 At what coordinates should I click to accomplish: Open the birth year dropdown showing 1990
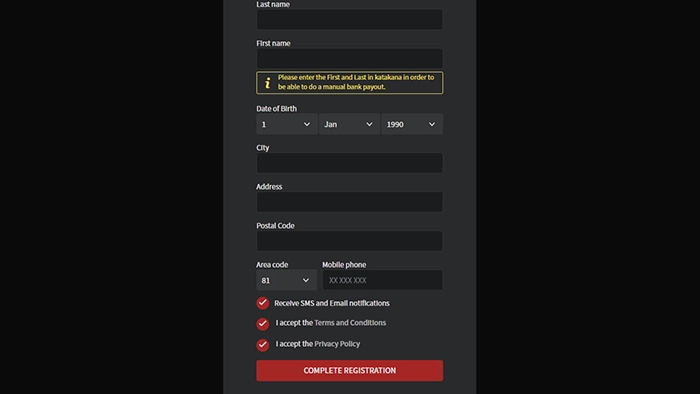pyautogui.click(x=412, y=124)
